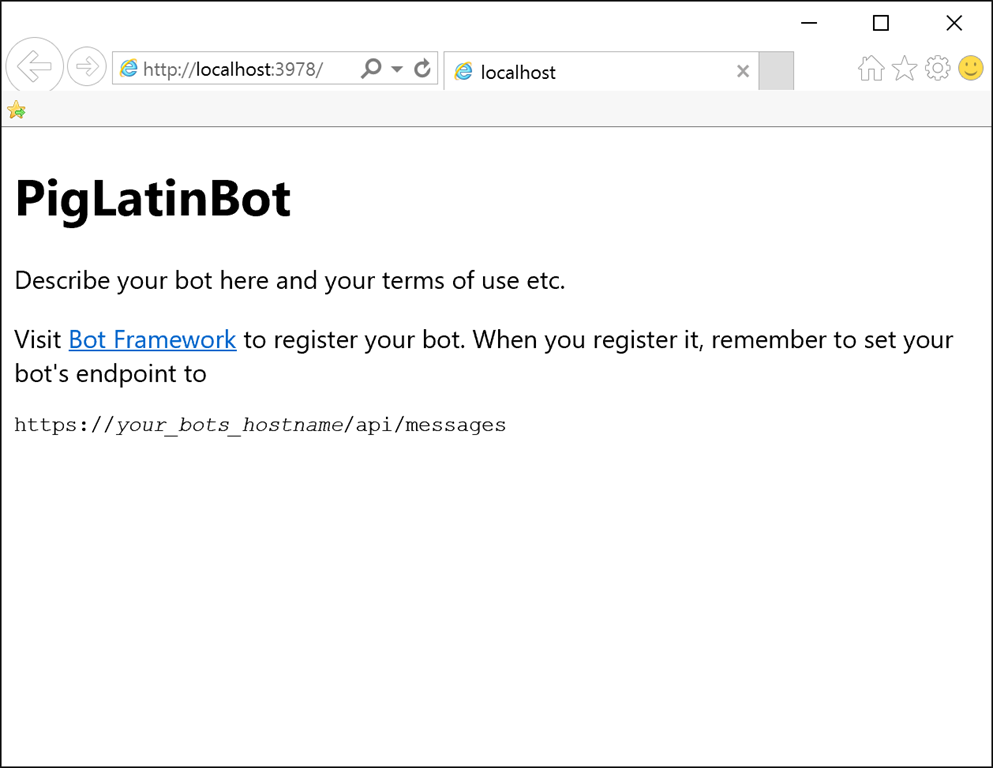Click the Internet Explorer page icon in address bar
The height and width of the screenshot is (768, 993).
click(129, 69)
